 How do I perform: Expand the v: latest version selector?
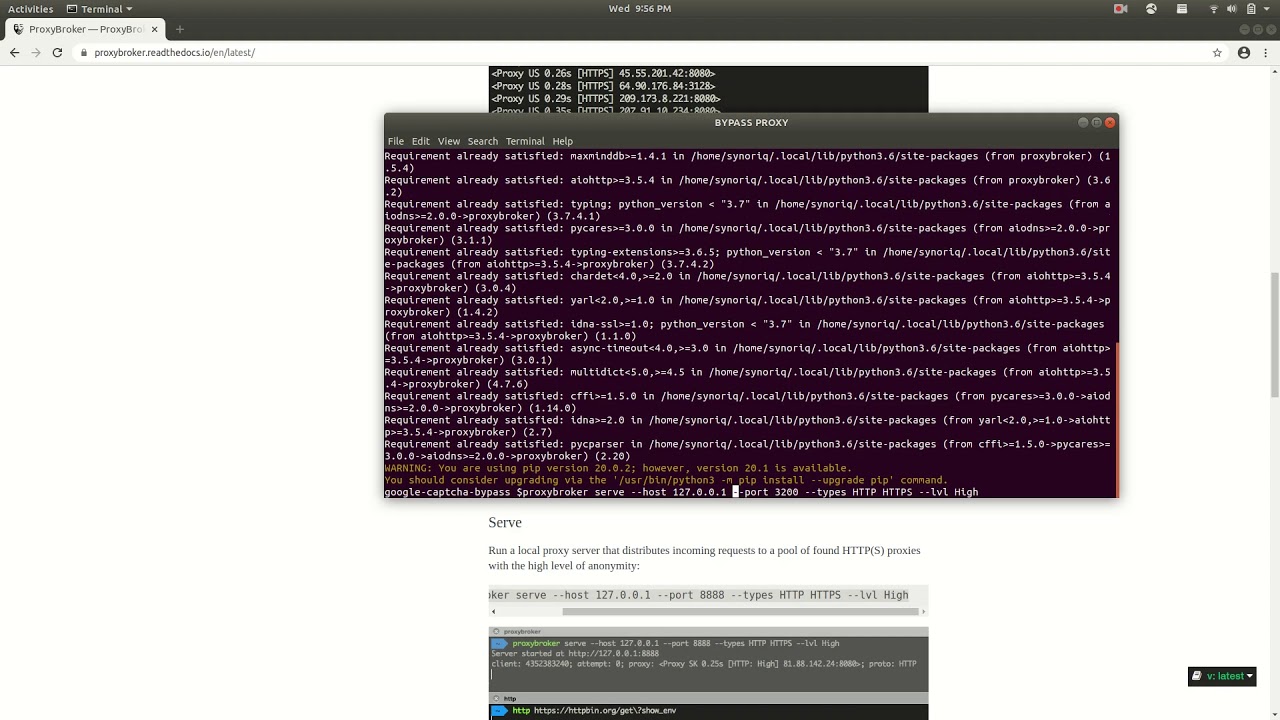[1222, 676]
